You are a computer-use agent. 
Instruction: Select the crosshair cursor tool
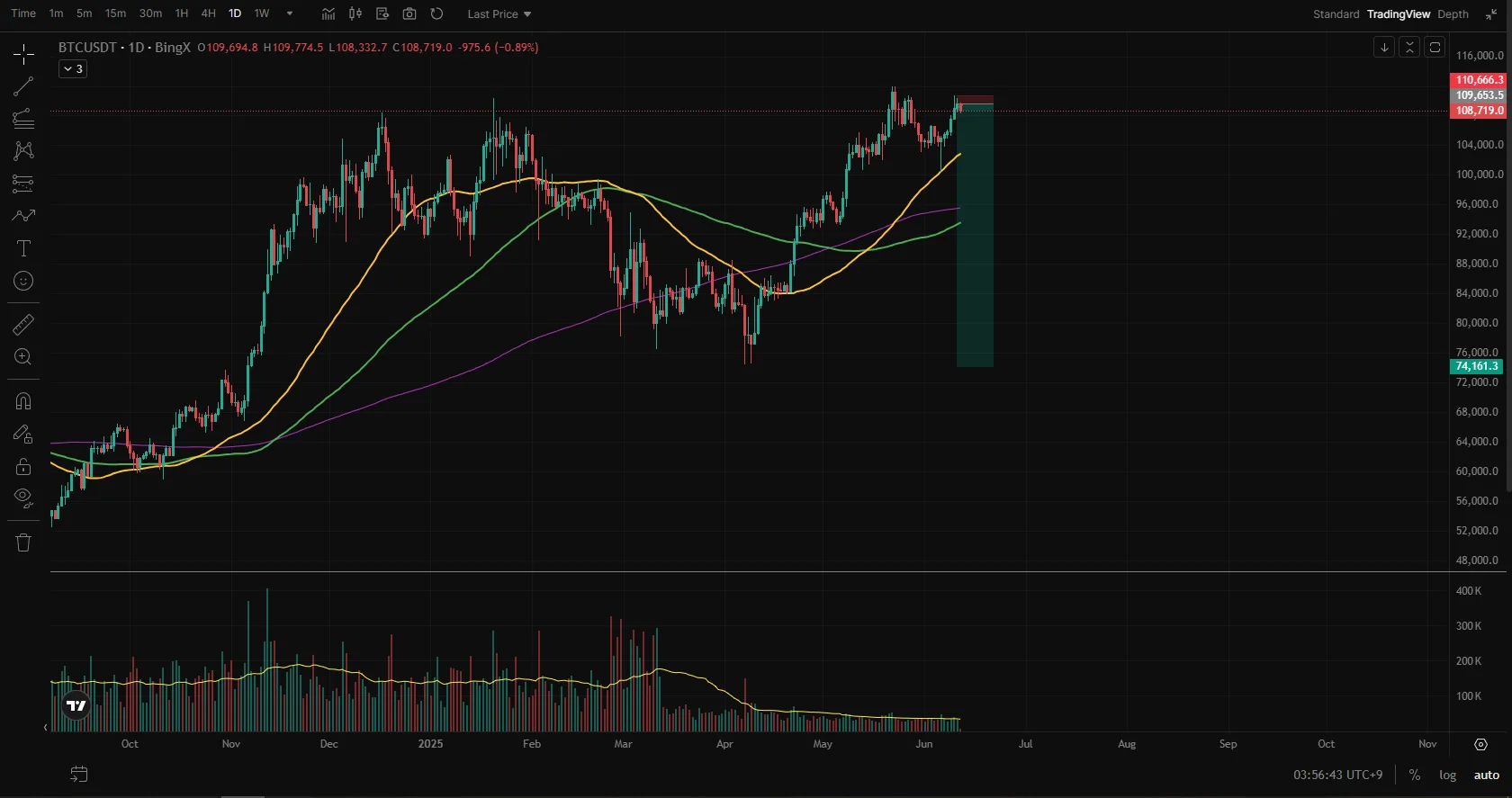23,55
